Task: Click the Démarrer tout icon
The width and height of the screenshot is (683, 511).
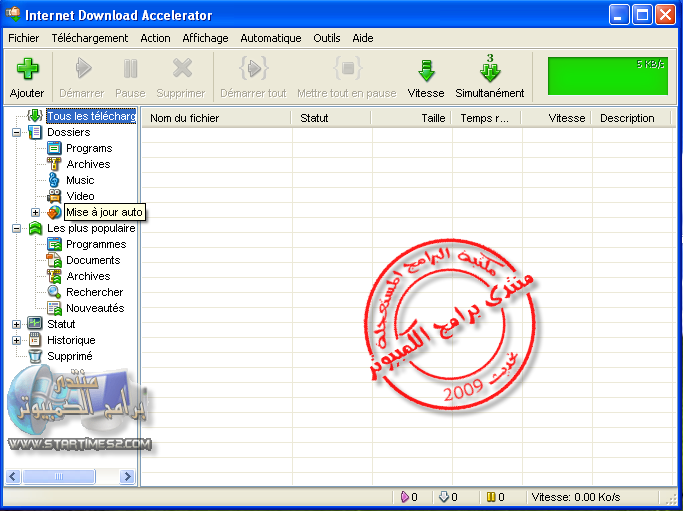Action: click(x=254, y=68)
